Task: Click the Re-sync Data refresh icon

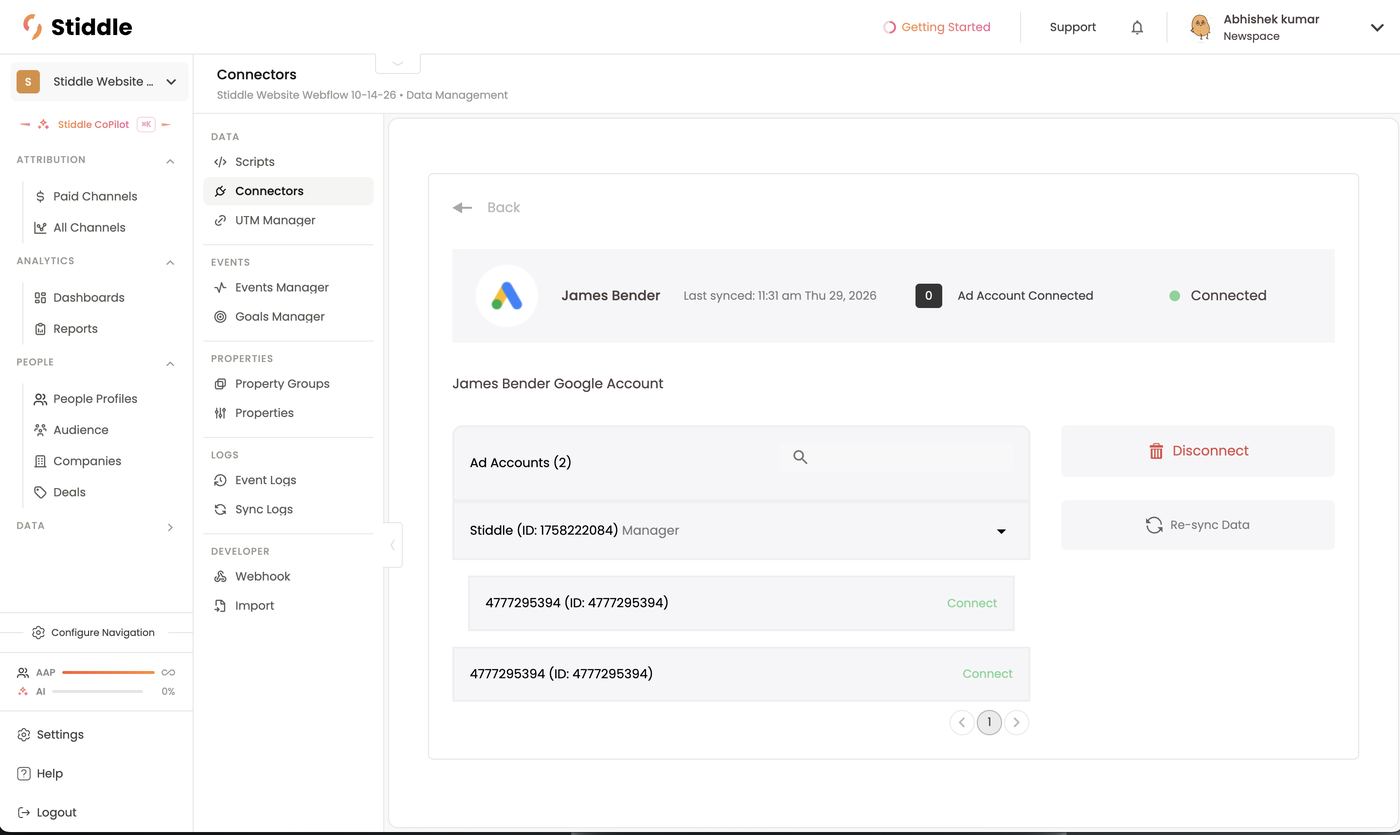Action: (x=1154, y=525)
